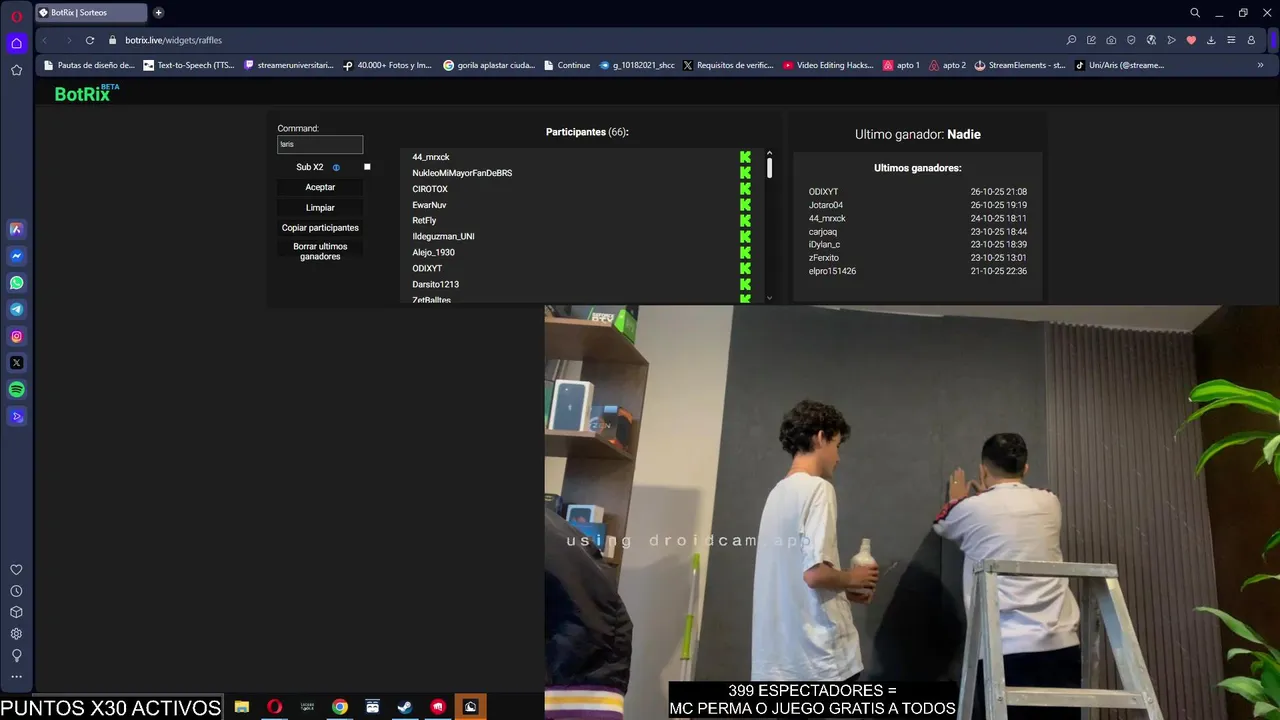The width and height of the screenshot is (1280, 720).
Task: Click the Sub X2 info icon
Action: [336, 168]
